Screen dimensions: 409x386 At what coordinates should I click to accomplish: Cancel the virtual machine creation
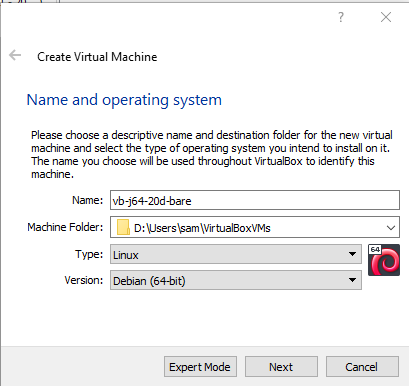click(362, 367)
